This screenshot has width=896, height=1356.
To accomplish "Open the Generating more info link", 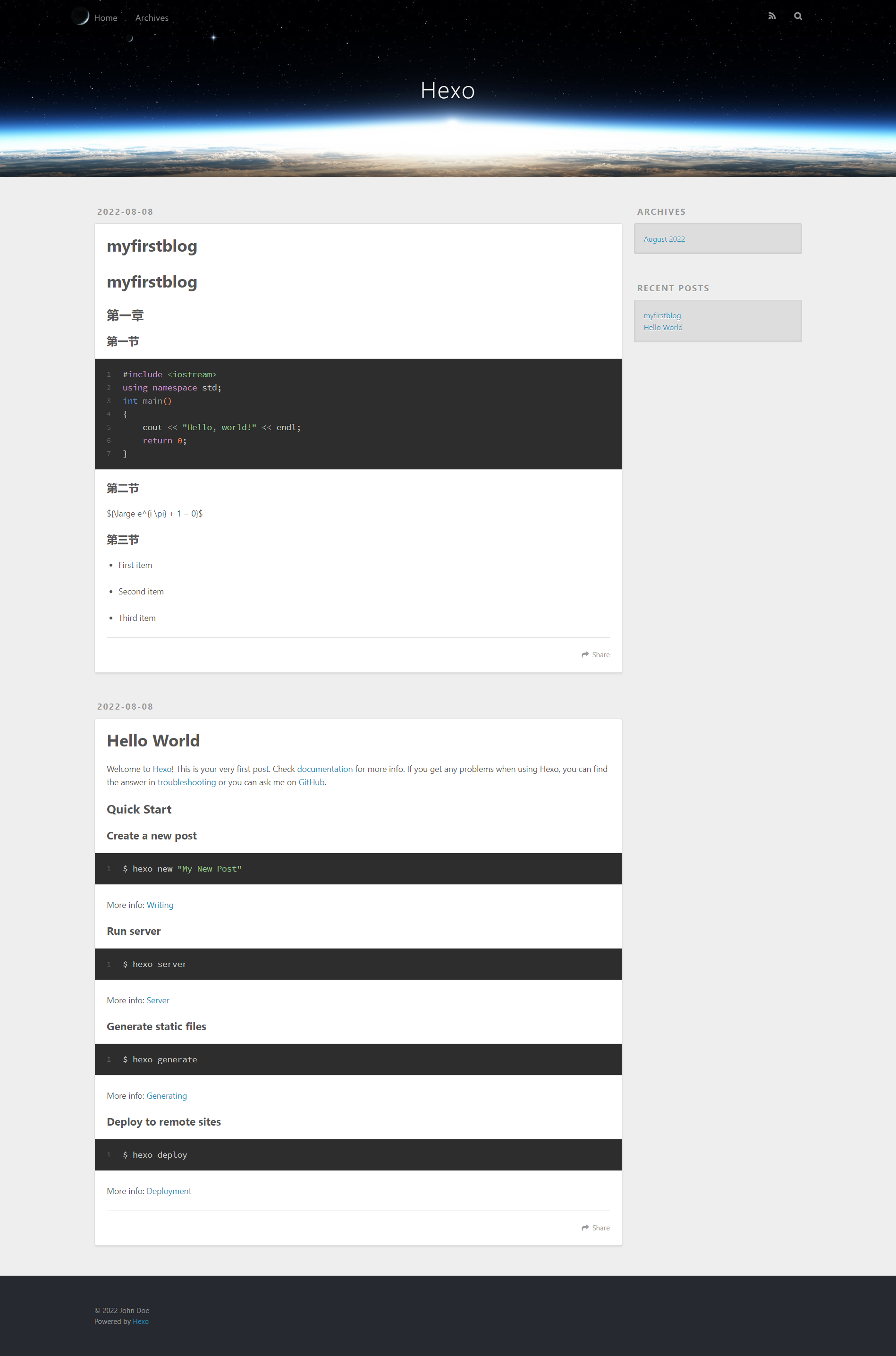I will (166, 1096).
